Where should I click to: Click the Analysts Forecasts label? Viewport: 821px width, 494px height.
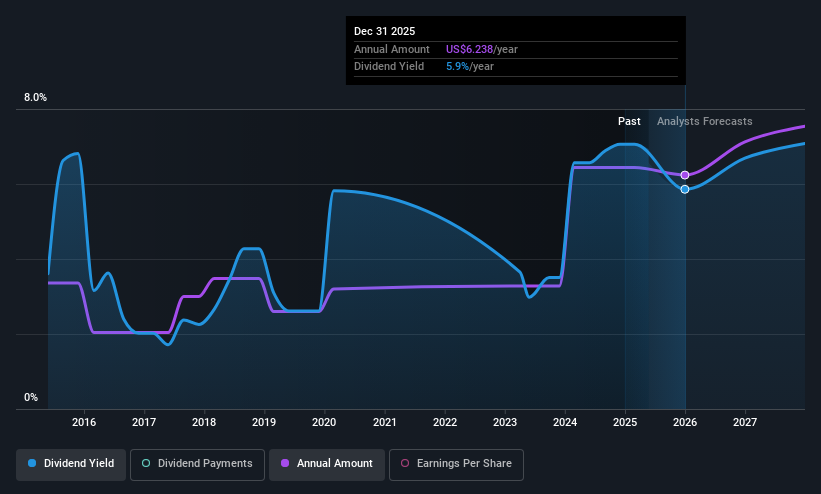point(705,122)
